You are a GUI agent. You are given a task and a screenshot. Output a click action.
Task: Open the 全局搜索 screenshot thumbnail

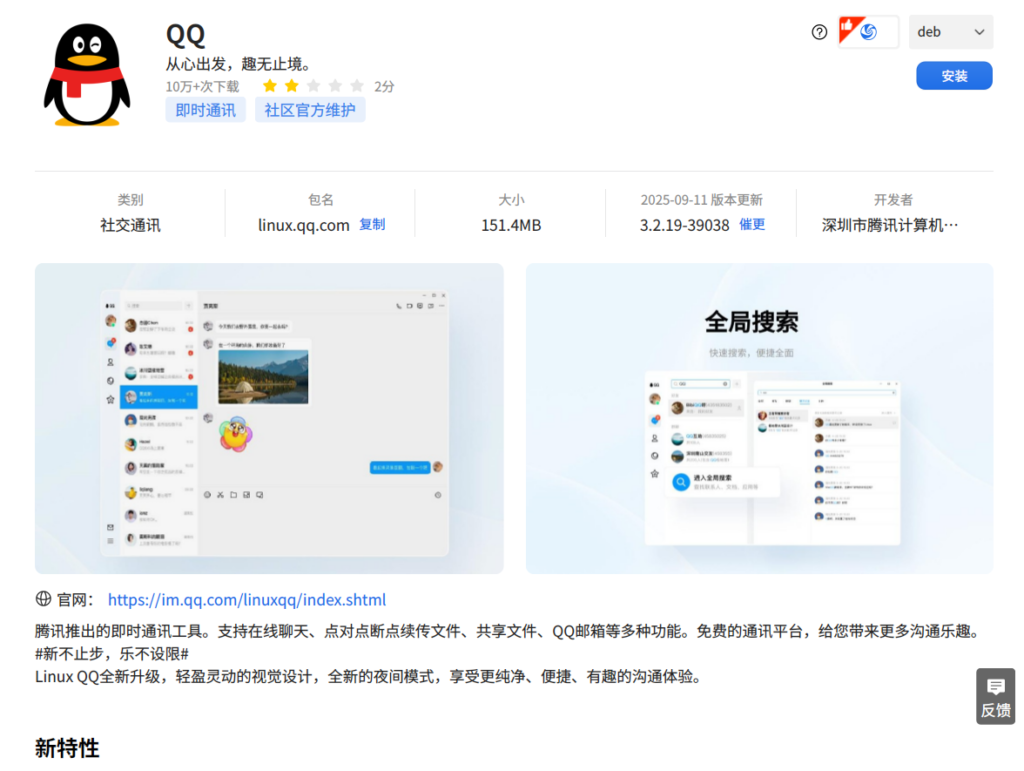(x=759, y=418)
